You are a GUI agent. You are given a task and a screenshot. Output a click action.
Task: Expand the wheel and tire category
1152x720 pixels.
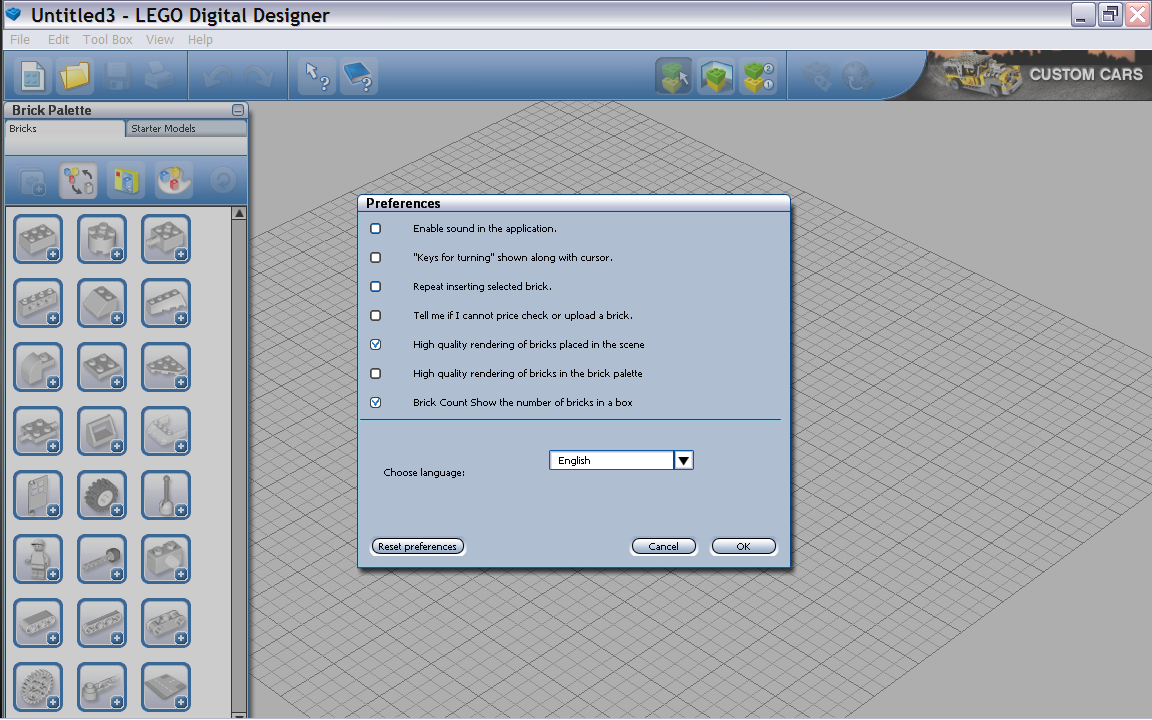pyautogui.click(x=102, y=495)
